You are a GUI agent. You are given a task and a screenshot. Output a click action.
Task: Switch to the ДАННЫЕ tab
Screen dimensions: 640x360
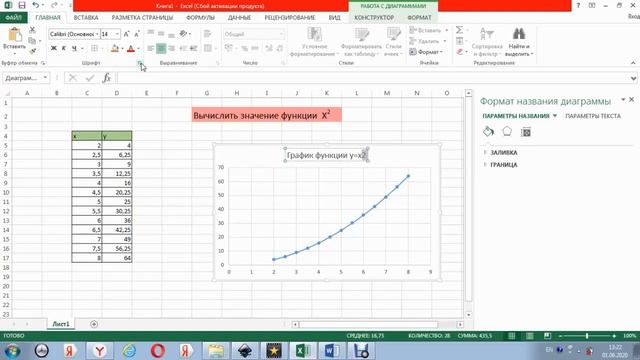coord(239,18)
